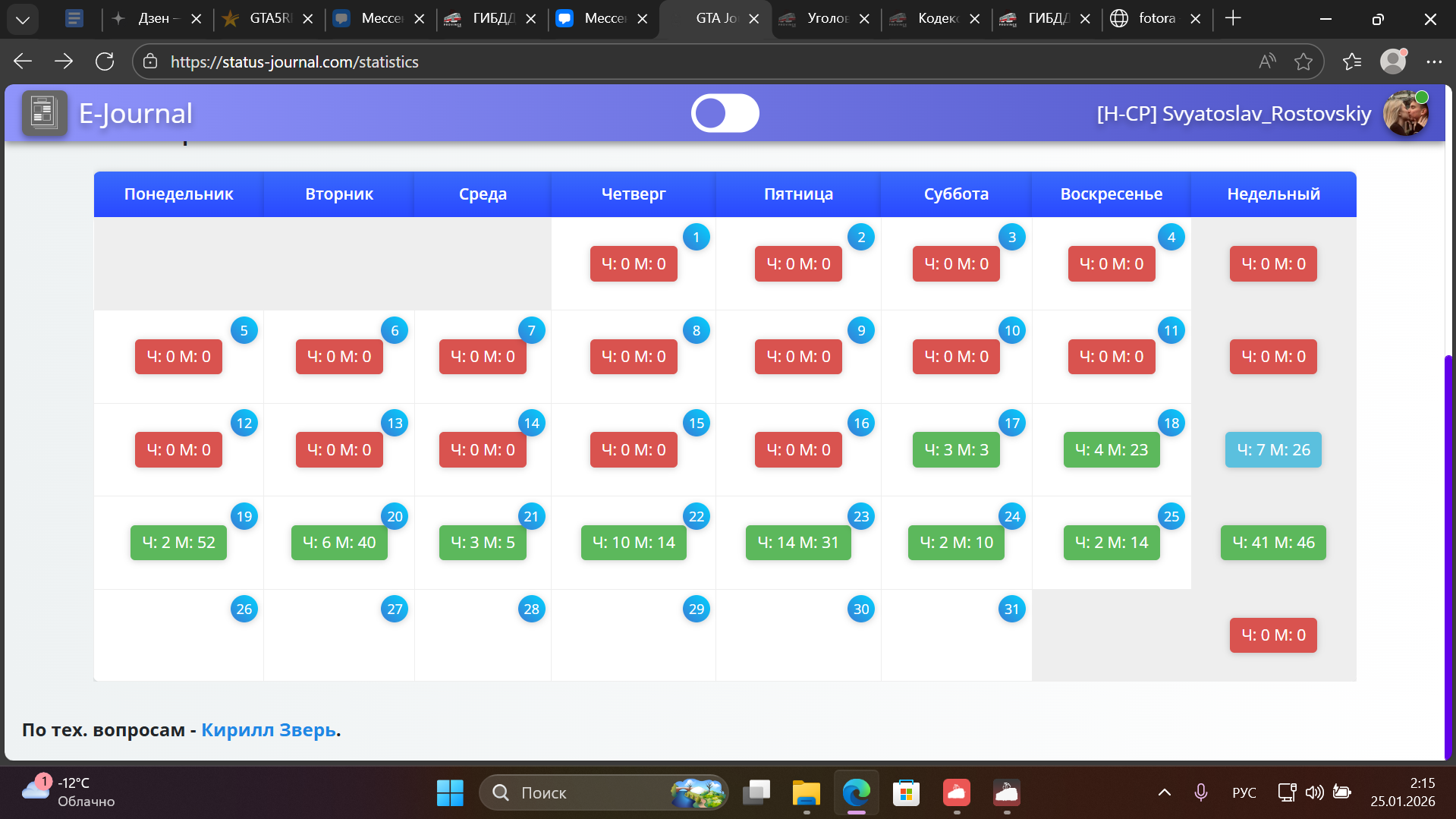Click the light blue Ч: 7 М: 26 badge
Screen dimensions: 1456x819
click(x=1272, y=450)
